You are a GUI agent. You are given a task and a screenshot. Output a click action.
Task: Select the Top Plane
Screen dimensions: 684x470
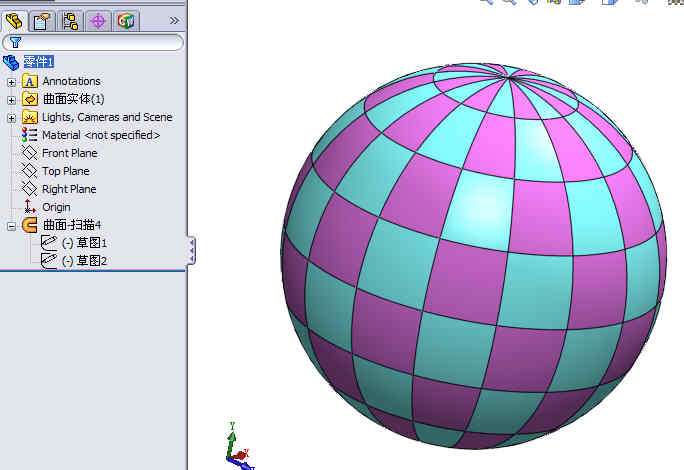65,171
